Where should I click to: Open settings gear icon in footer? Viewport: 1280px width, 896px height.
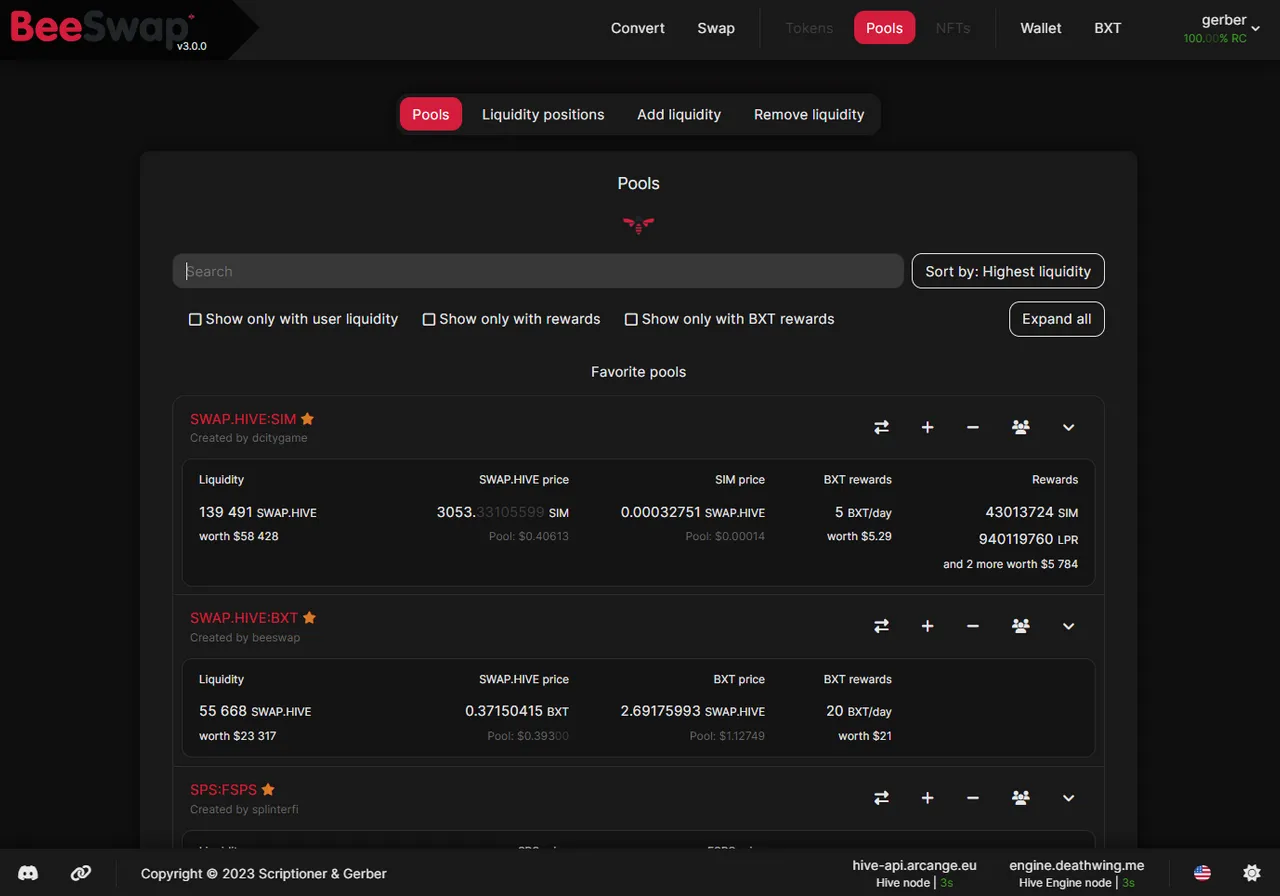point(1251,873)
